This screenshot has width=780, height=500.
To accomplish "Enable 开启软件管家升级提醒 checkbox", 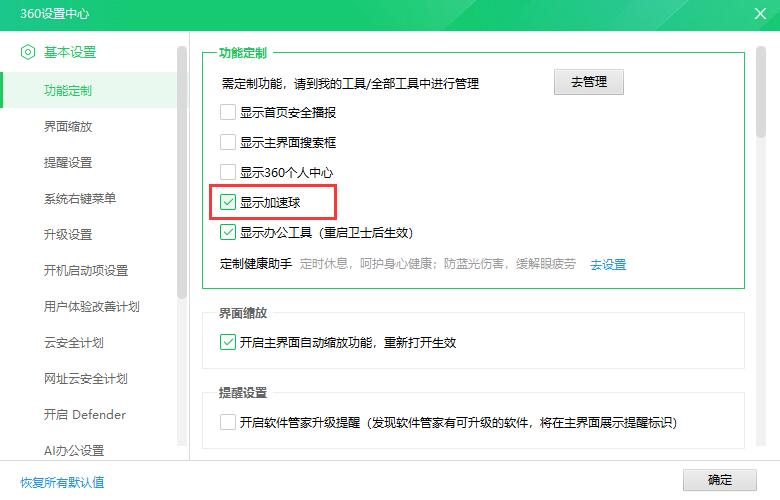I will 228,422.
